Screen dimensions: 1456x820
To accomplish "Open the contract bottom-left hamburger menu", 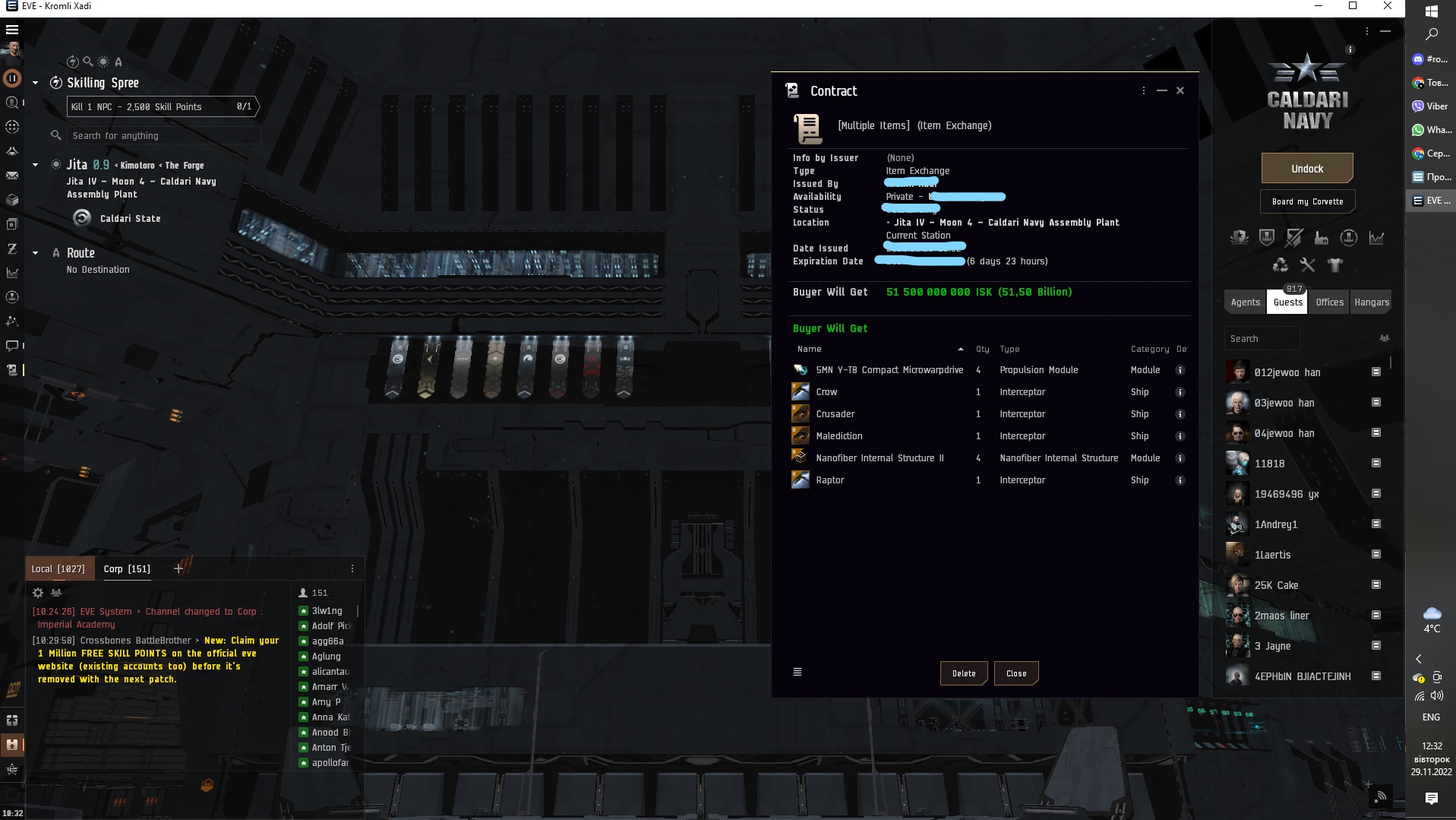I will (x=797, y=672).
